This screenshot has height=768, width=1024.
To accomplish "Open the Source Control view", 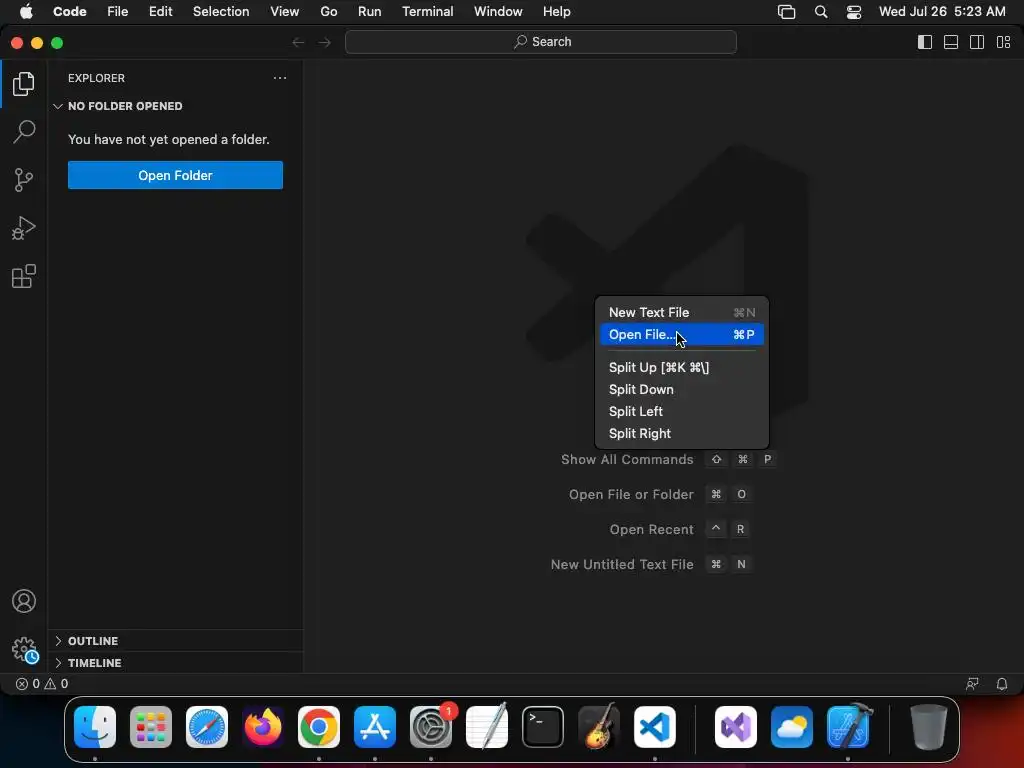I will (24, 180).
